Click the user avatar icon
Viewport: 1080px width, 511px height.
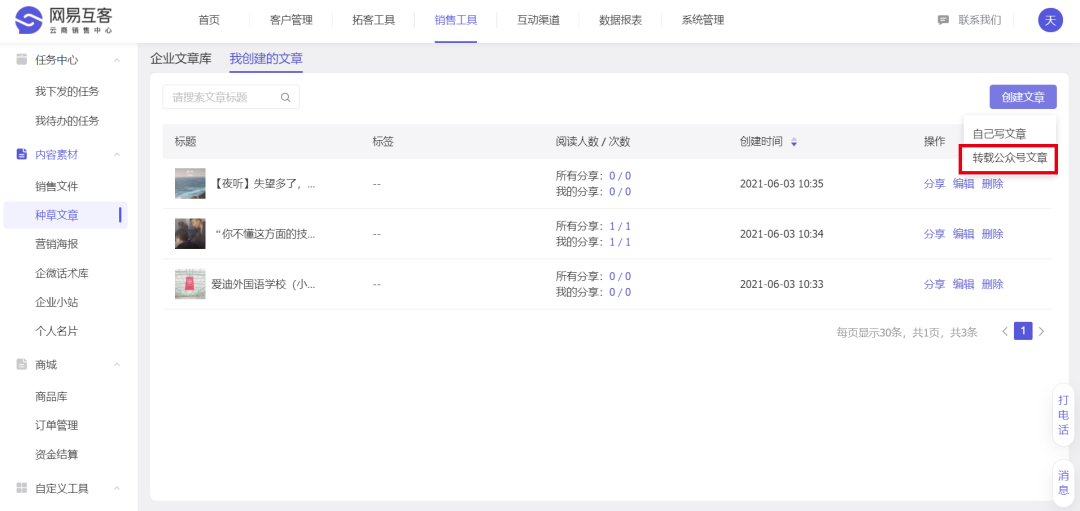pyautogui.click(x=1050, y=20)
